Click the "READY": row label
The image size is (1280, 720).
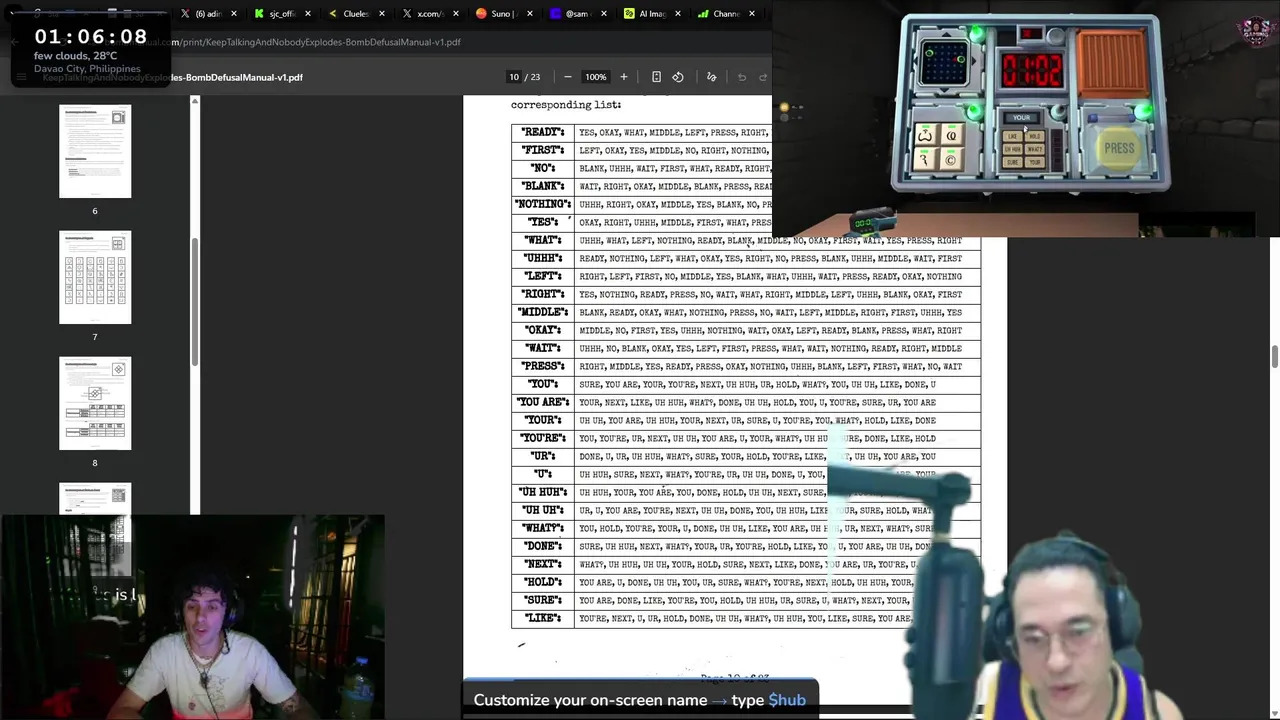click(542, 132)
